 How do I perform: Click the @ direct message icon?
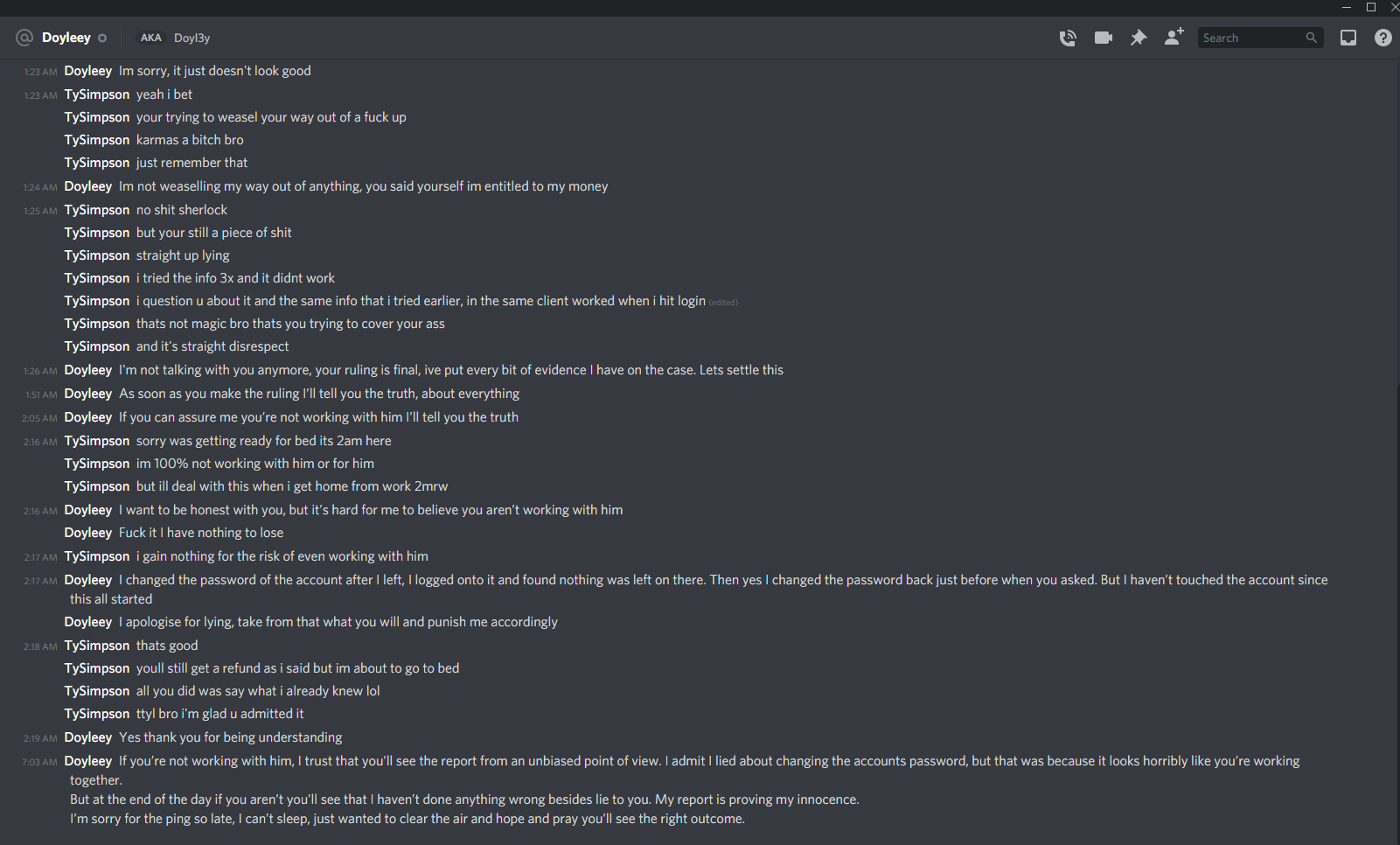(24, 38)
